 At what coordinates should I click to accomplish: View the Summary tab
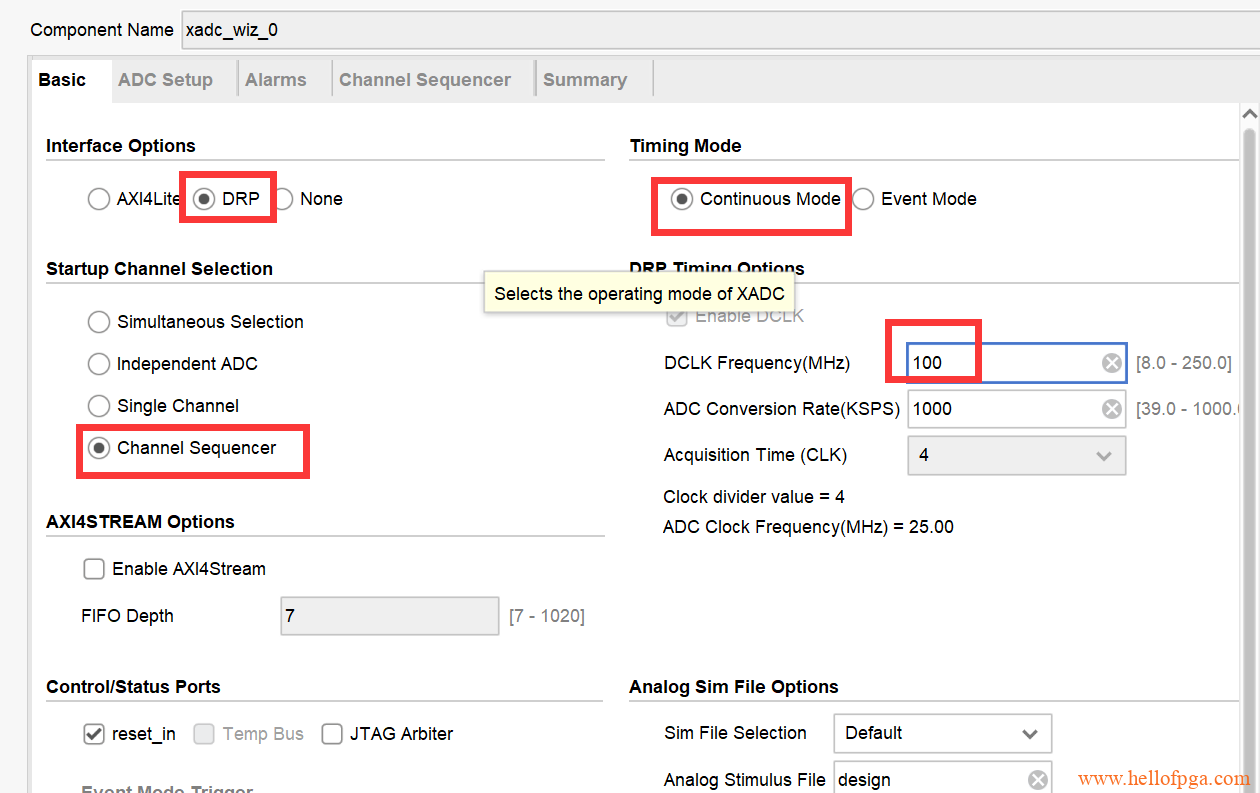point(584,80)
